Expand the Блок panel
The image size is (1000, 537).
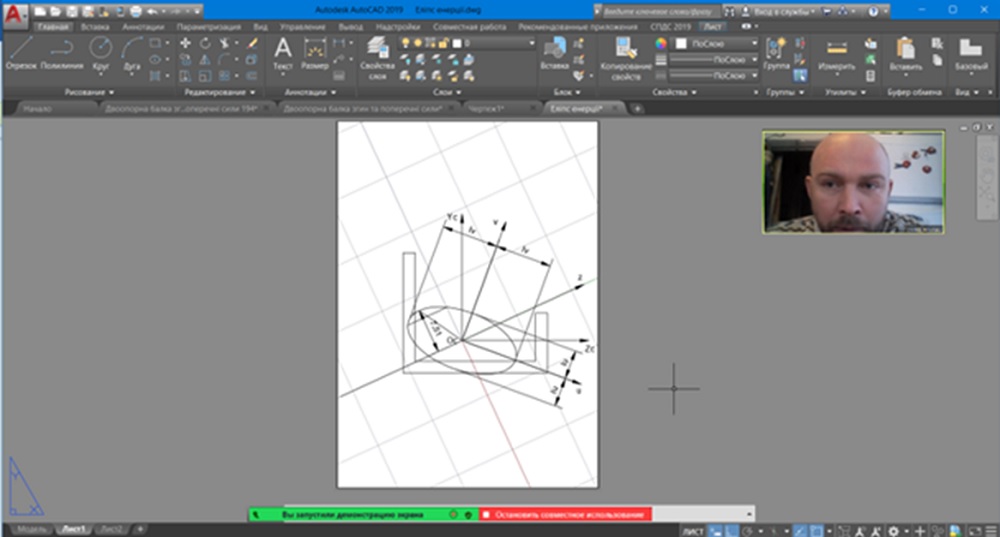pos(567,92)
